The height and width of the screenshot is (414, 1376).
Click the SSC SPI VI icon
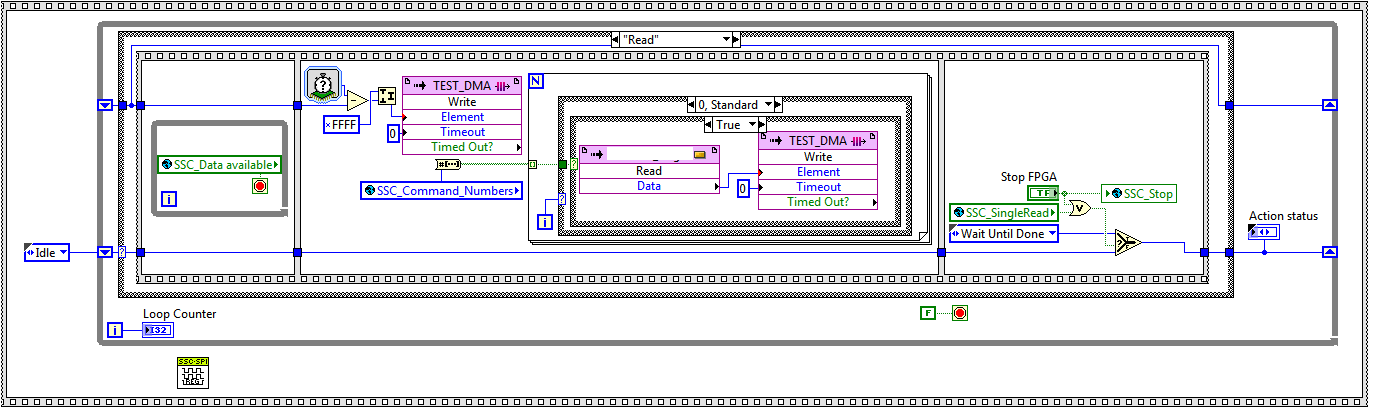tap(192, 373)
